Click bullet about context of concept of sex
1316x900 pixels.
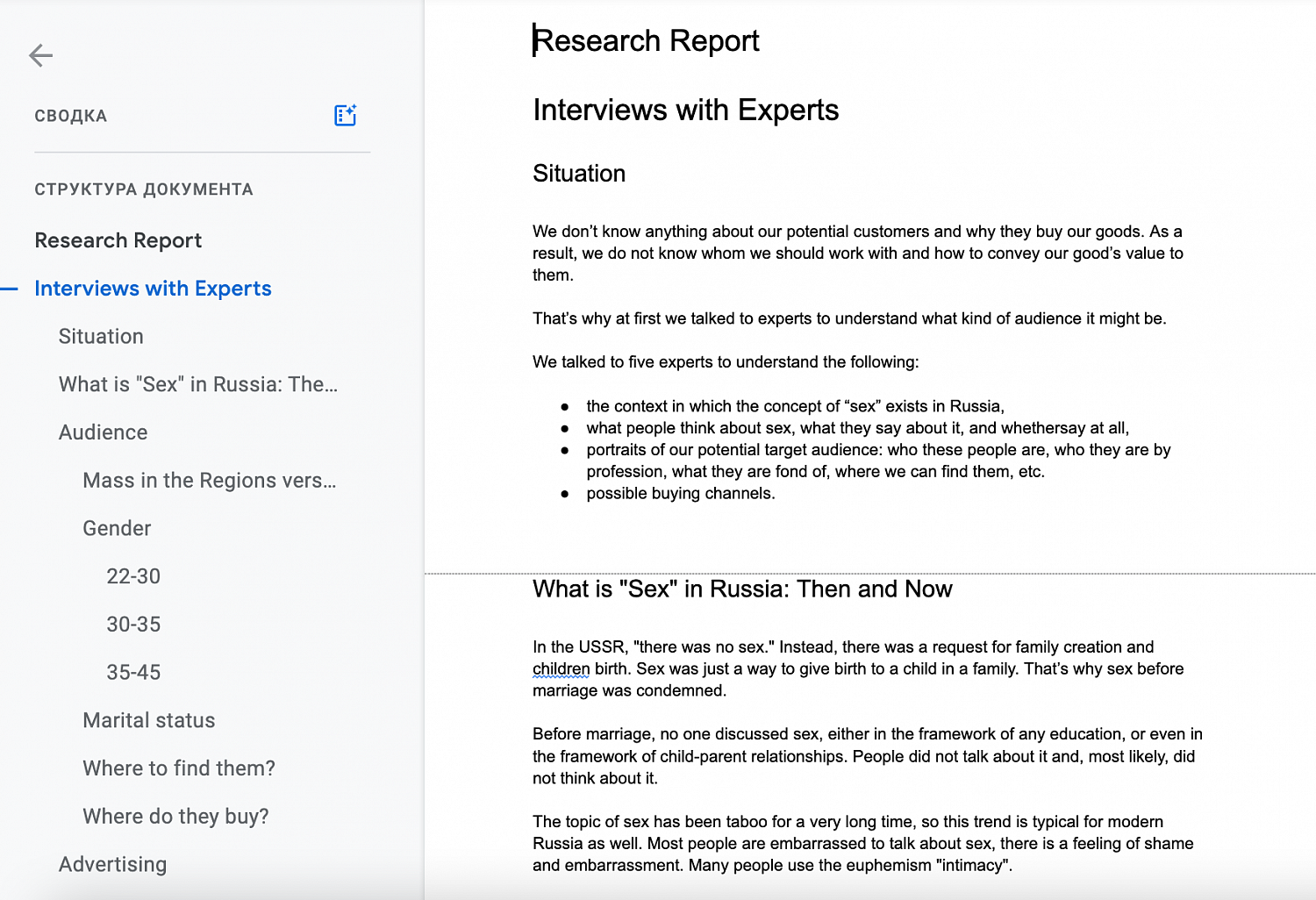tap(795, 406)
